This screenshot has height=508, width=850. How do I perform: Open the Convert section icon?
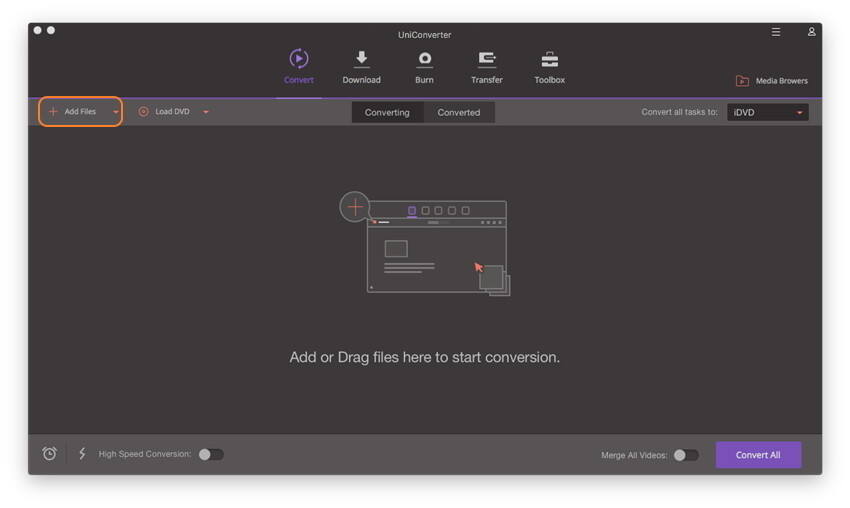pyautogui.click(x=298, y=59)
